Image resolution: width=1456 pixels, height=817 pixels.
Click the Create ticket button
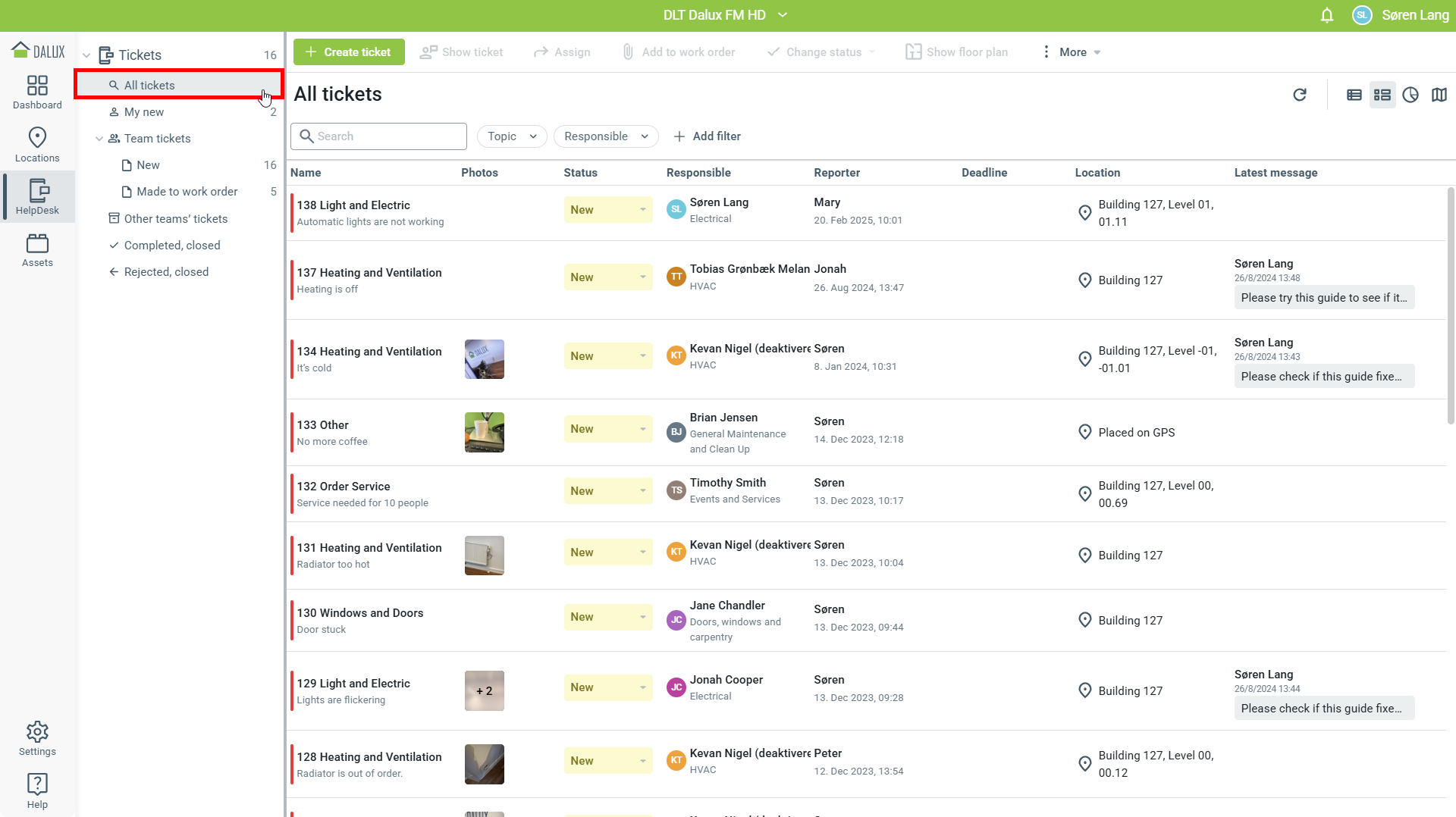(349, 52)
